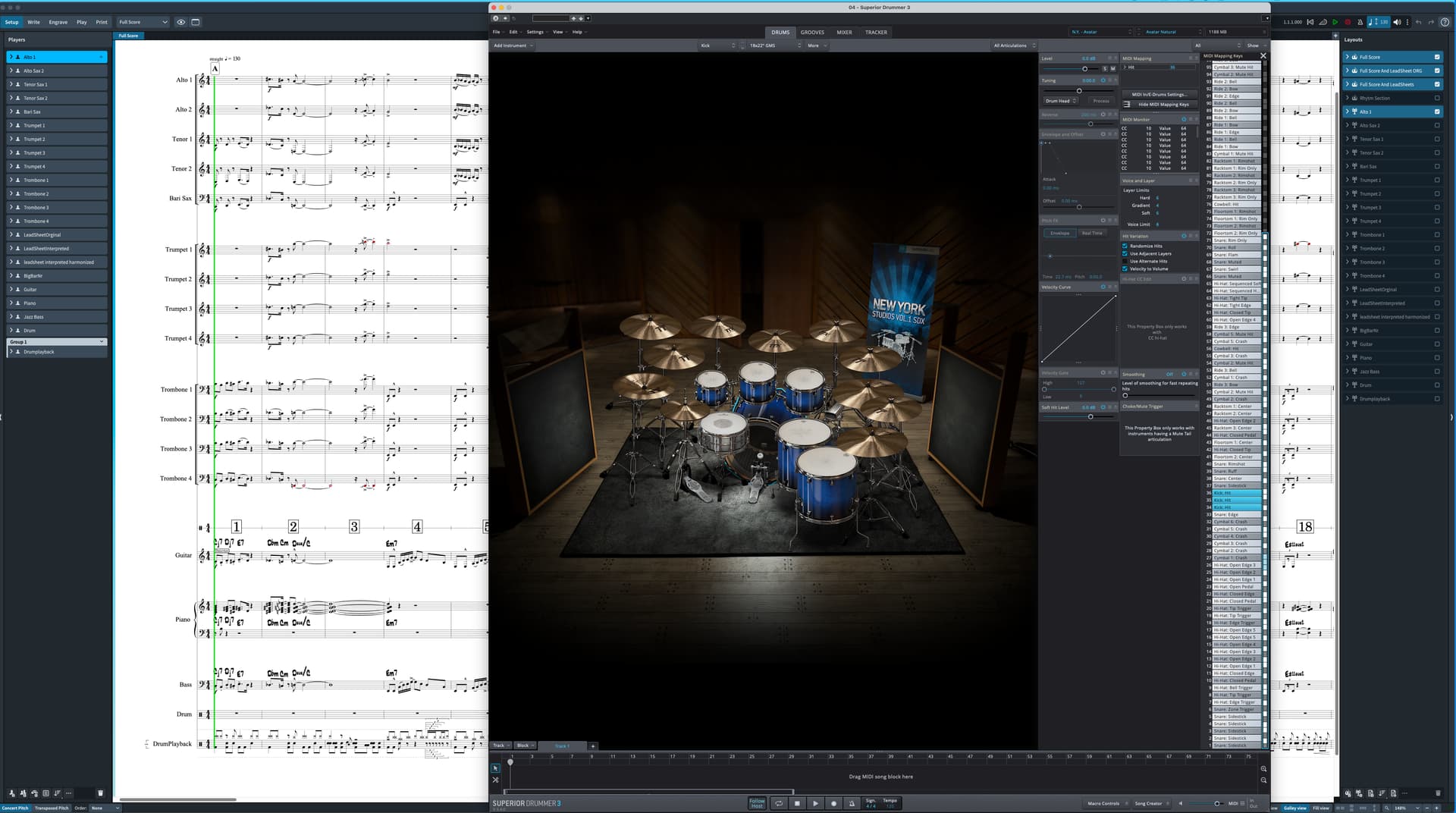1456x813 pixels.
Task: Start Dorico playback with green play button
Action: click(1335, 22)
